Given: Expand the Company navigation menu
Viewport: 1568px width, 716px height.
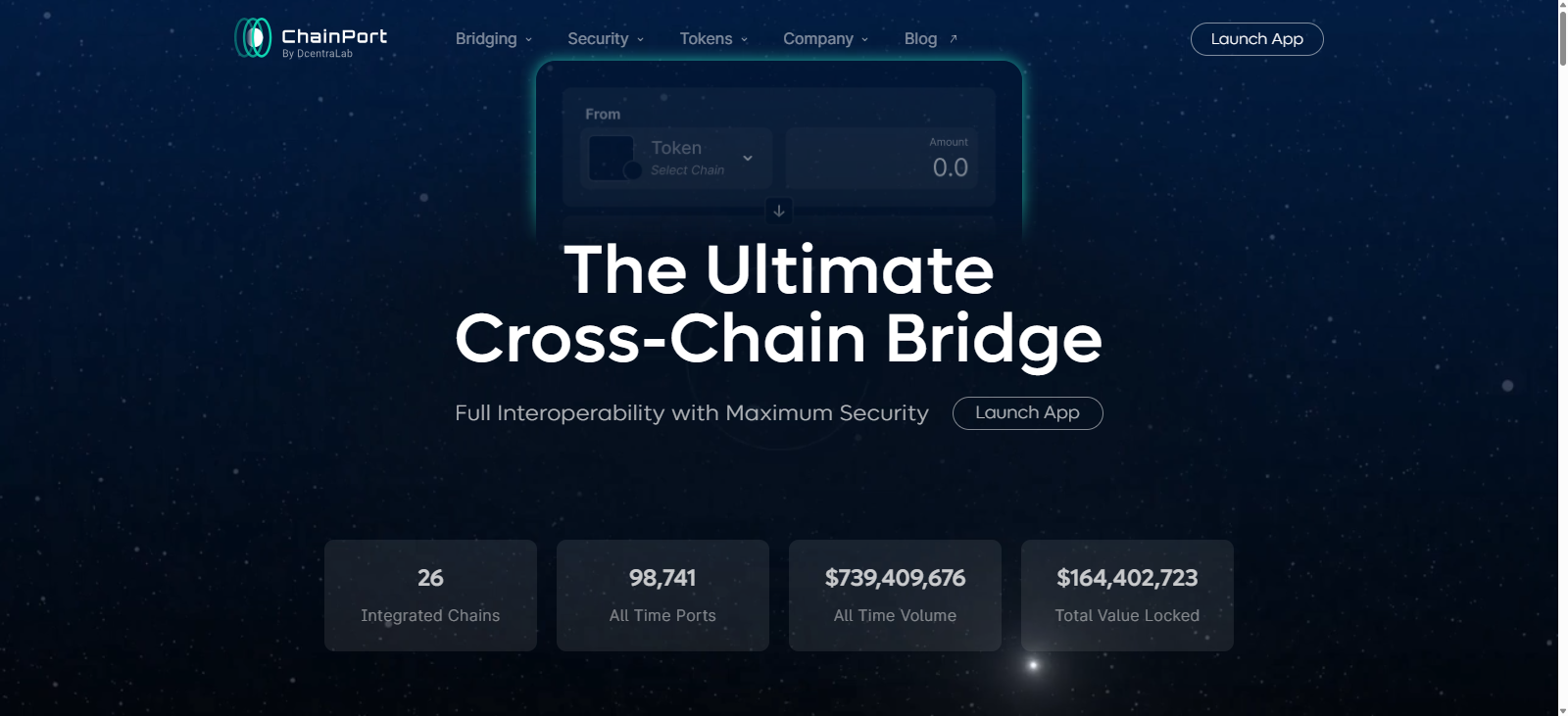Looking at the screenshot, I should pyautogui.click(x=819, y=38).
